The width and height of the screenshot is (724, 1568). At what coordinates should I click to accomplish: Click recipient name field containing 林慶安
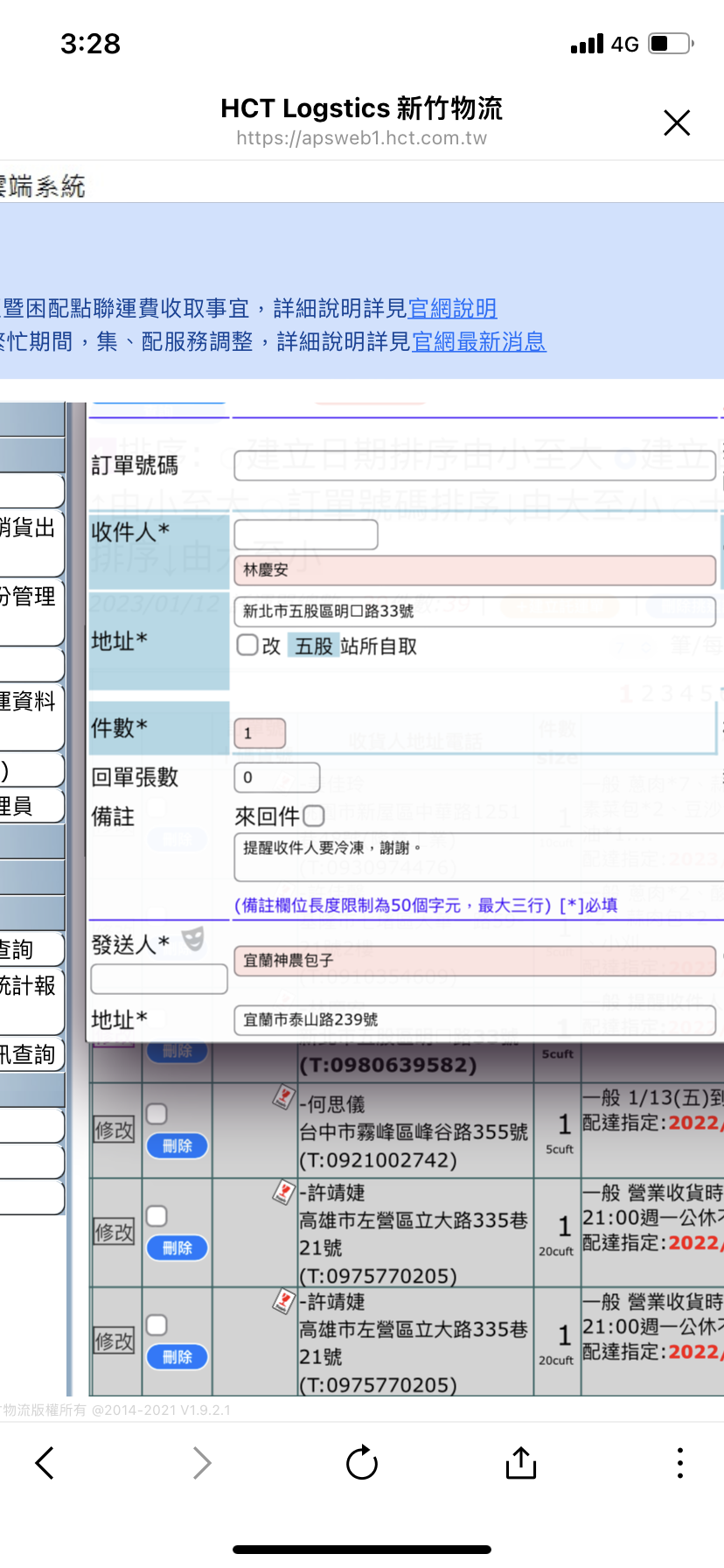pos(475,570)
